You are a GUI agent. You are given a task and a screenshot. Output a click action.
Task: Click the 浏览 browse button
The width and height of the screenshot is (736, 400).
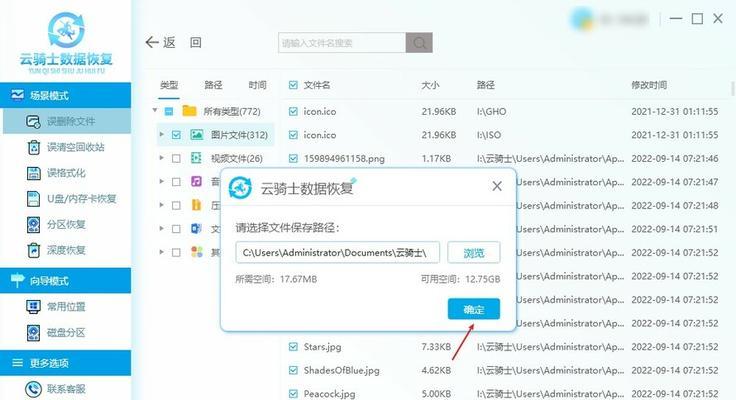pyautogui.click(x=474, y=253)
